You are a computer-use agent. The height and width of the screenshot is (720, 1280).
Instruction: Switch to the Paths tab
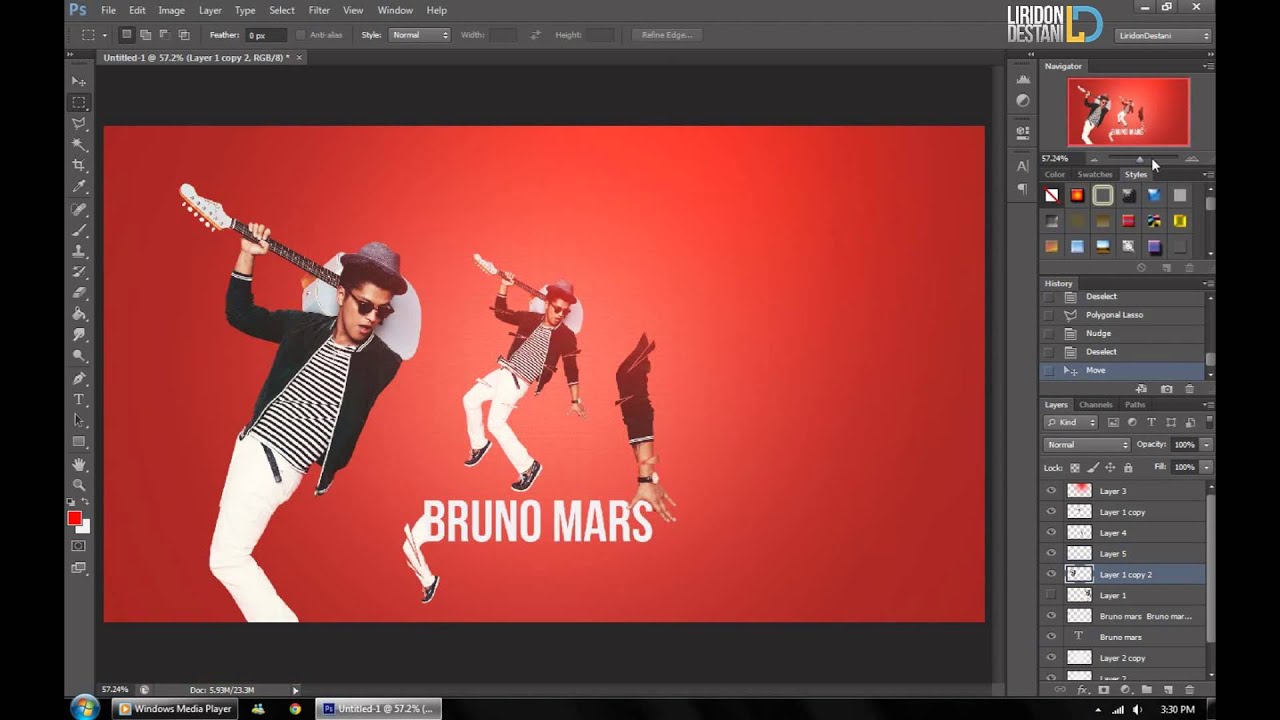[x=1135, y=405]
